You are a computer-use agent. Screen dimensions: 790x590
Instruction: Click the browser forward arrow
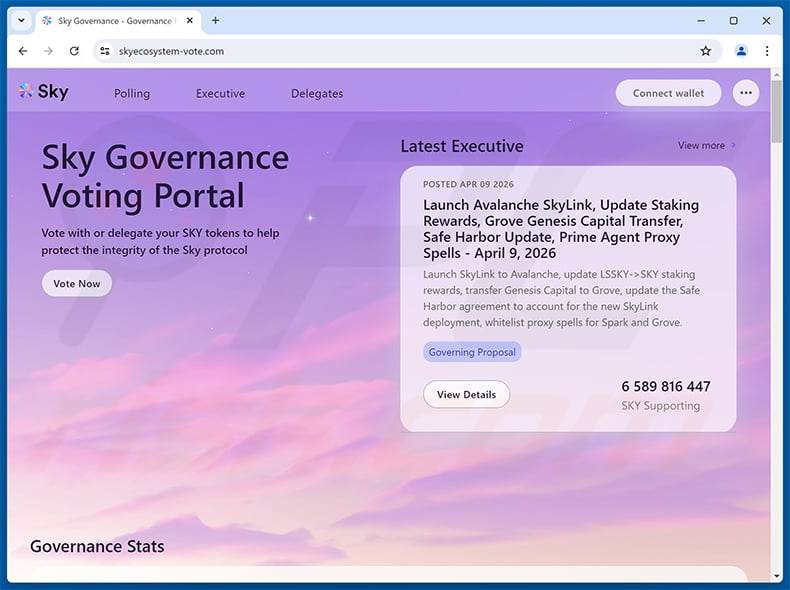click(48, 51)
